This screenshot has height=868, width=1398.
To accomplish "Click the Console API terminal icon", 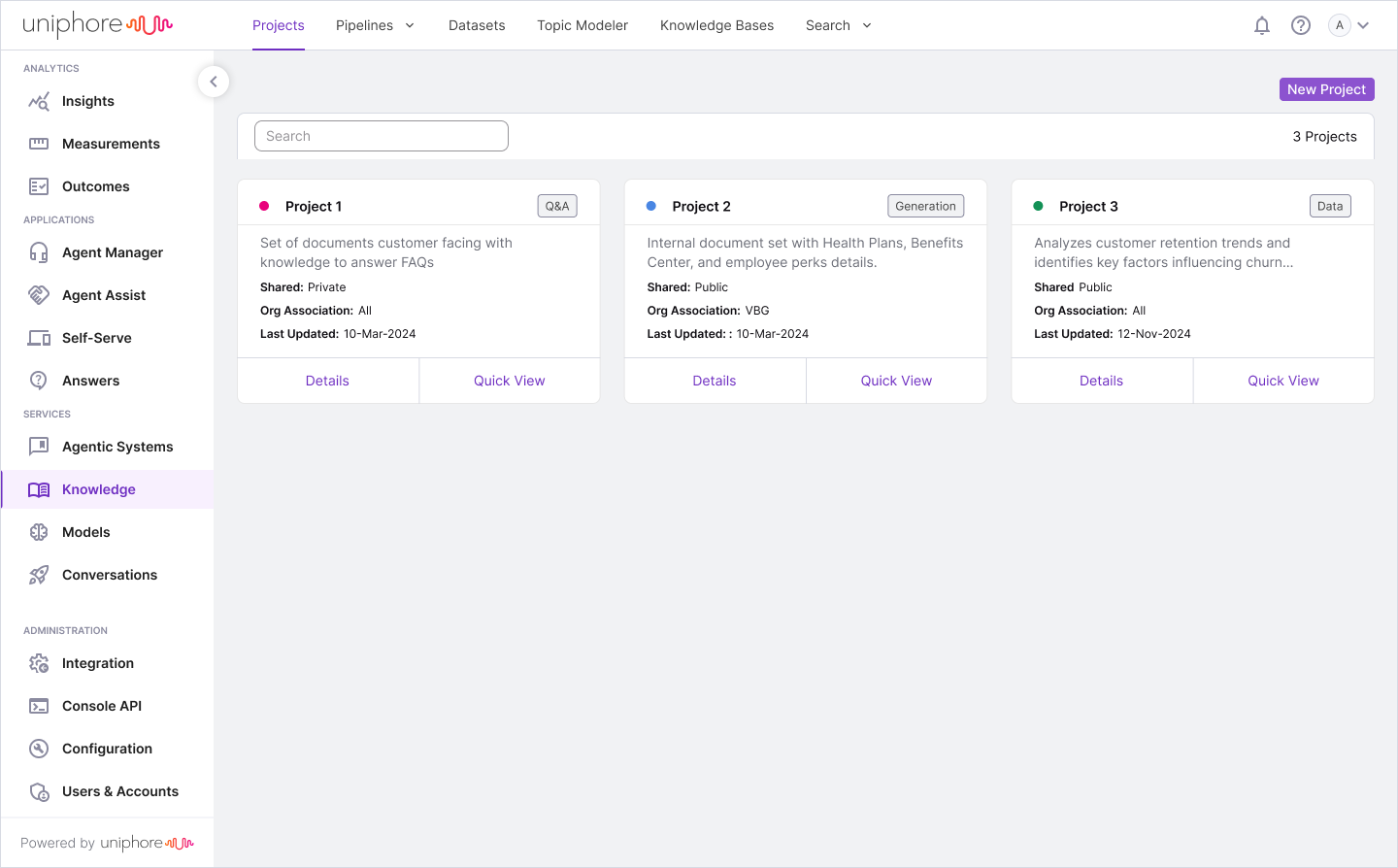I will pyautogui.click(x=39, y=706).
